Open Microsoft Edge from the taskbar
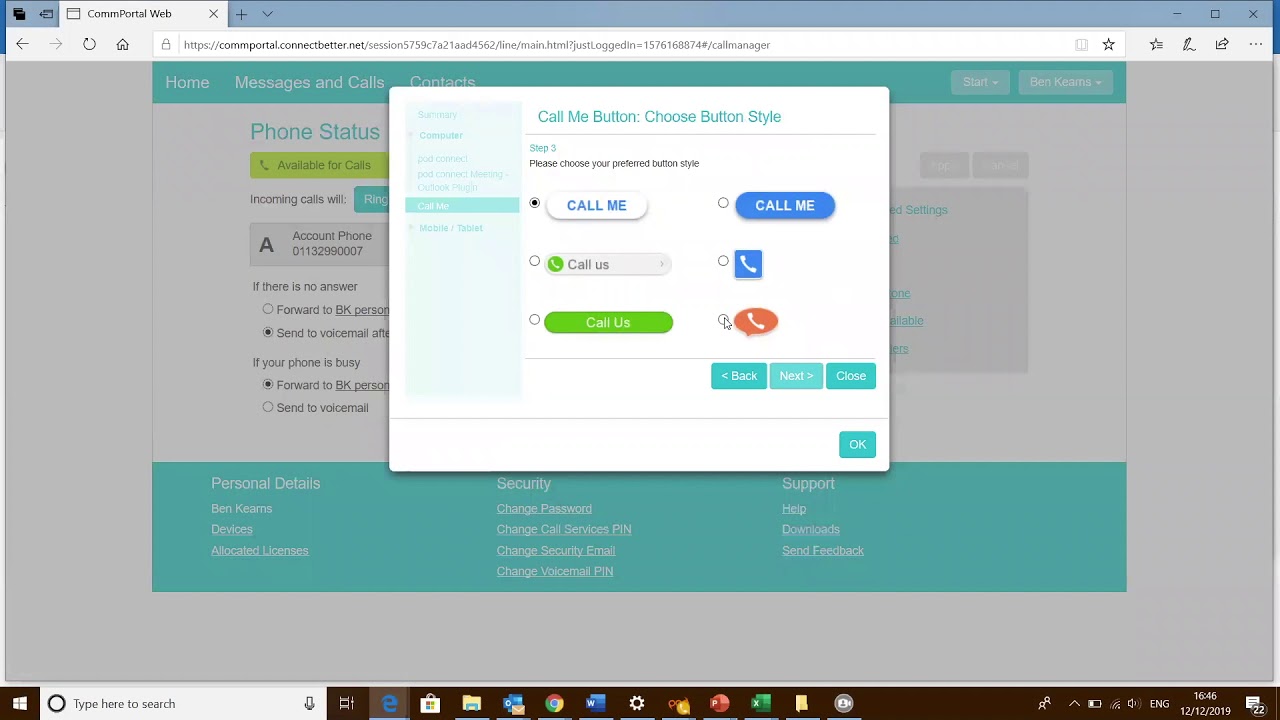The height and width of the screenshot is (720, 1280). (x=389, y=704)
